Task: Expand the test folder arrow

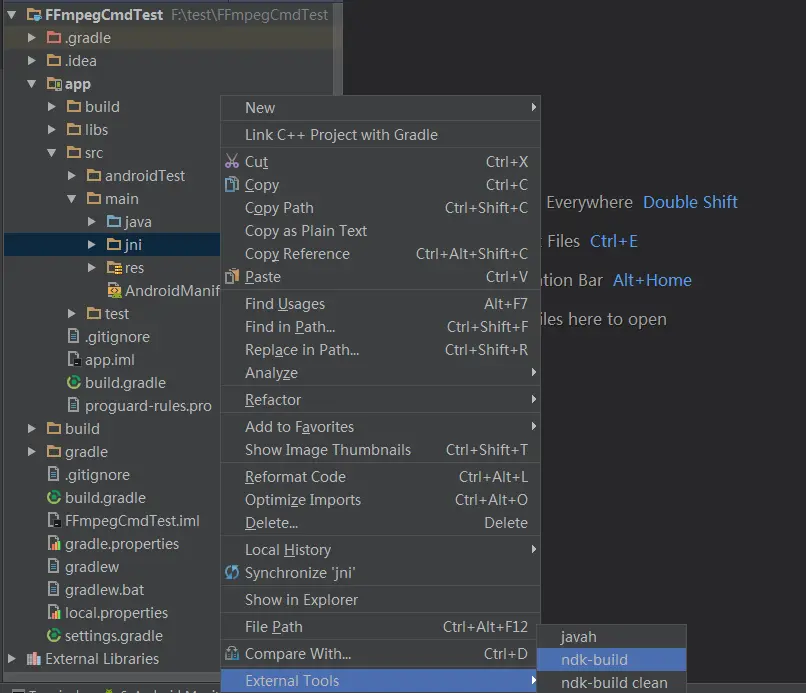Action: [x=72, y=314]
